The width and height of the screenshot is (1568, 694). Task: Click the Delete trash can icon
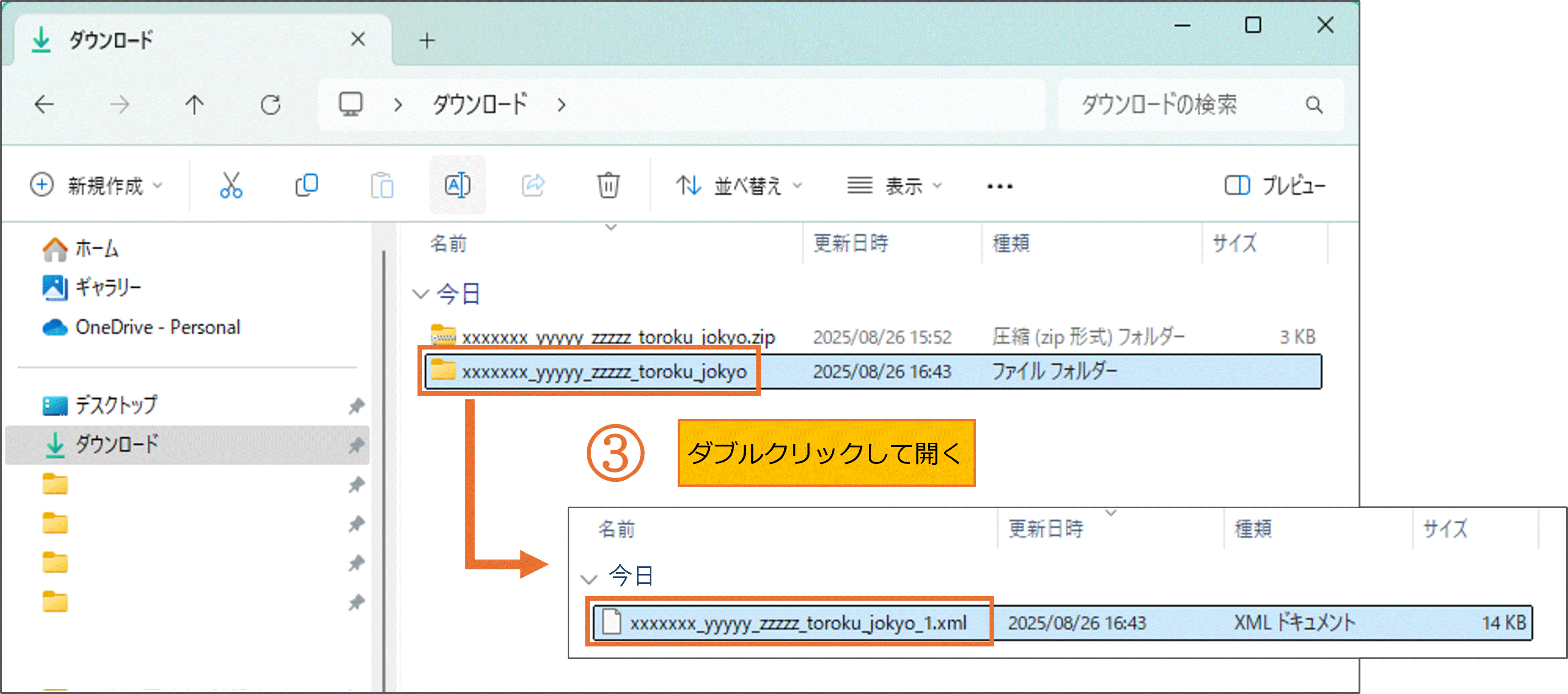[x=607, y=185]
